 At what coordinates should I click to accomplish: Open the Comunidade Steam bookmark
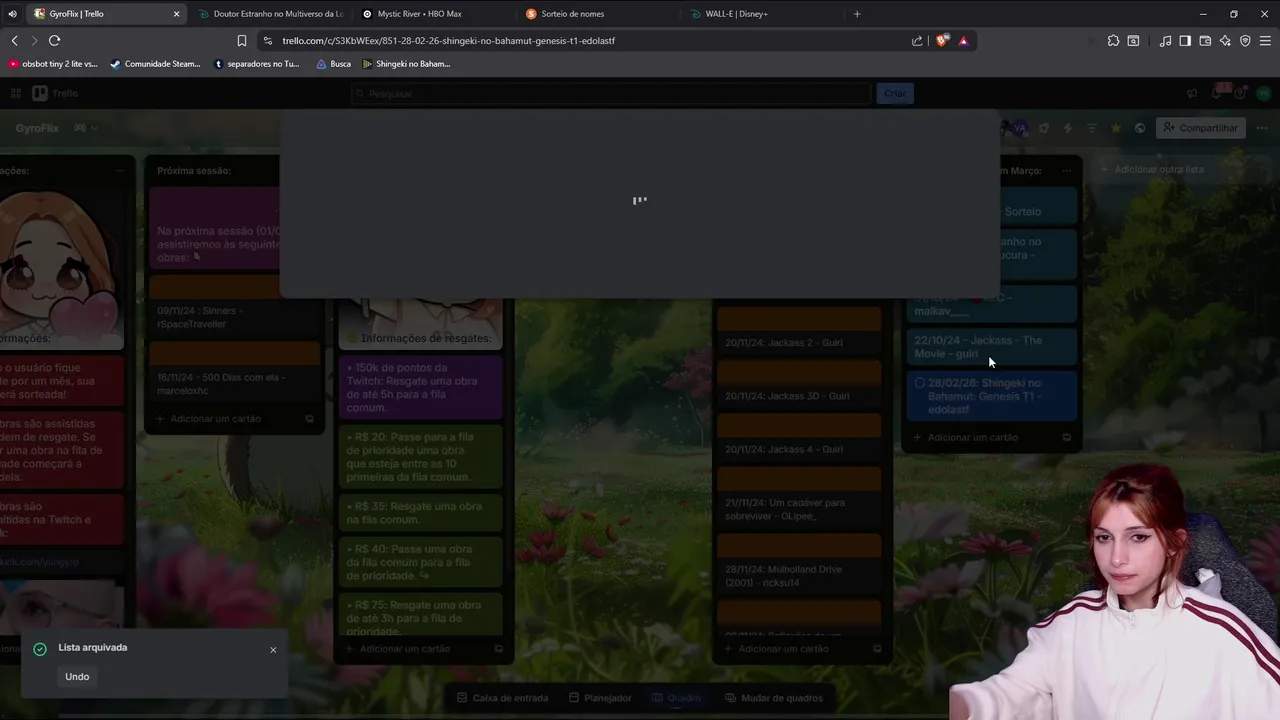[x=155, y=64]
